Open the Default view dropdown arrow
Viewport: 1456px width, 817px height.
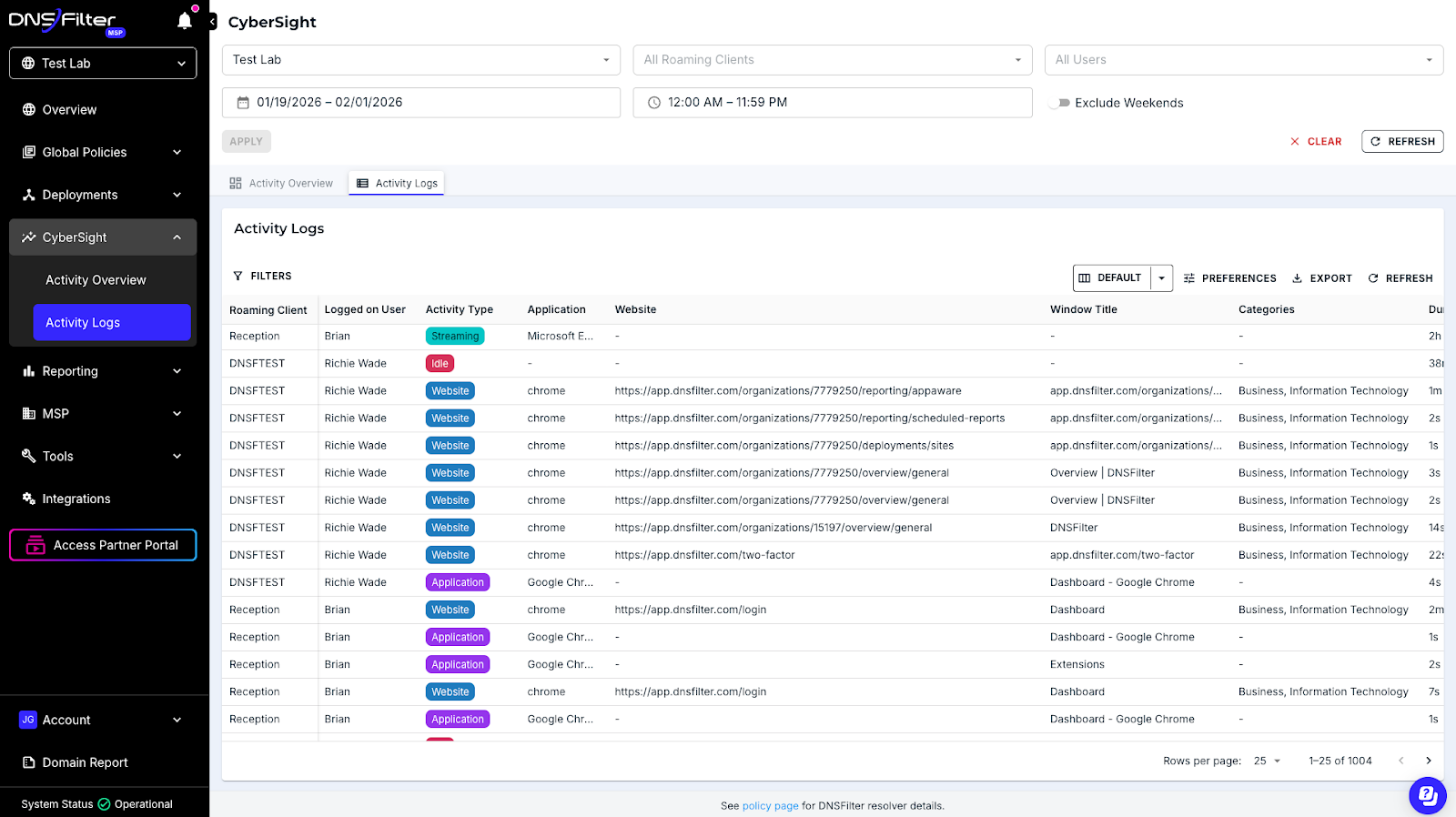click(1161, 278)
